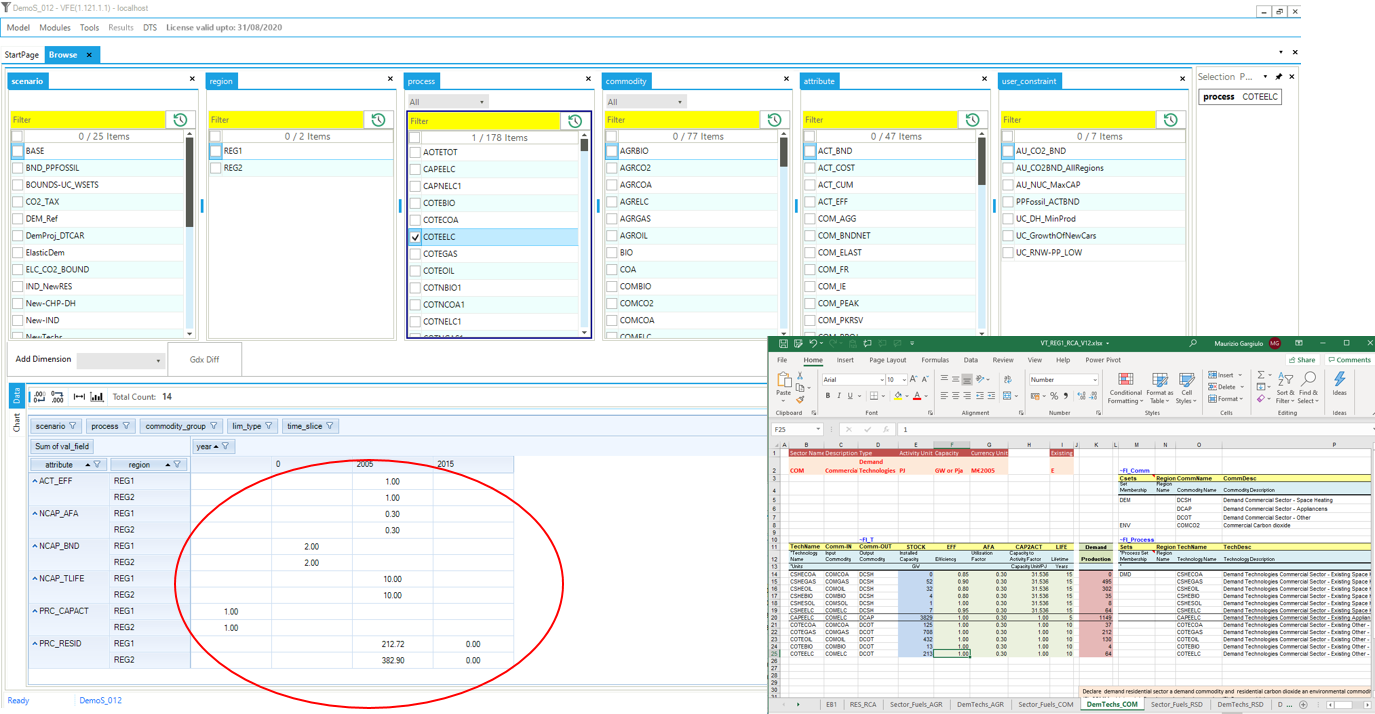Click the increase decimals icon in Data toolbar
The width and height of the screenshot is (1375, 714).
pos(57,397)
